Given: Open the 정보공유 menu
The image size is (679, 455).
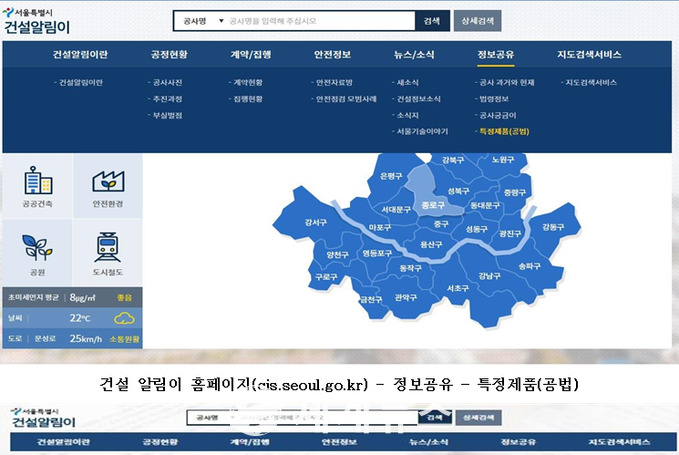Looking at the screenshot, I should click(496, 54).
